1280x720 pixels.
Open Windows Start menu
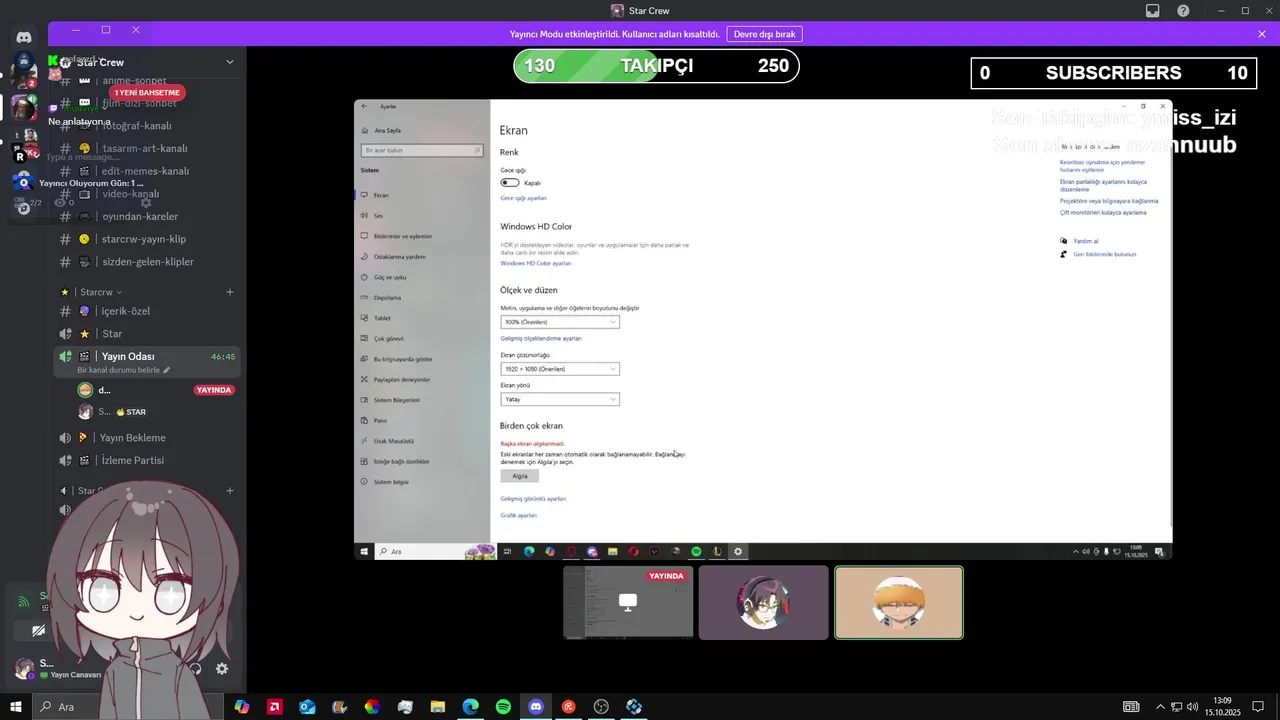[x=16, y=707]
